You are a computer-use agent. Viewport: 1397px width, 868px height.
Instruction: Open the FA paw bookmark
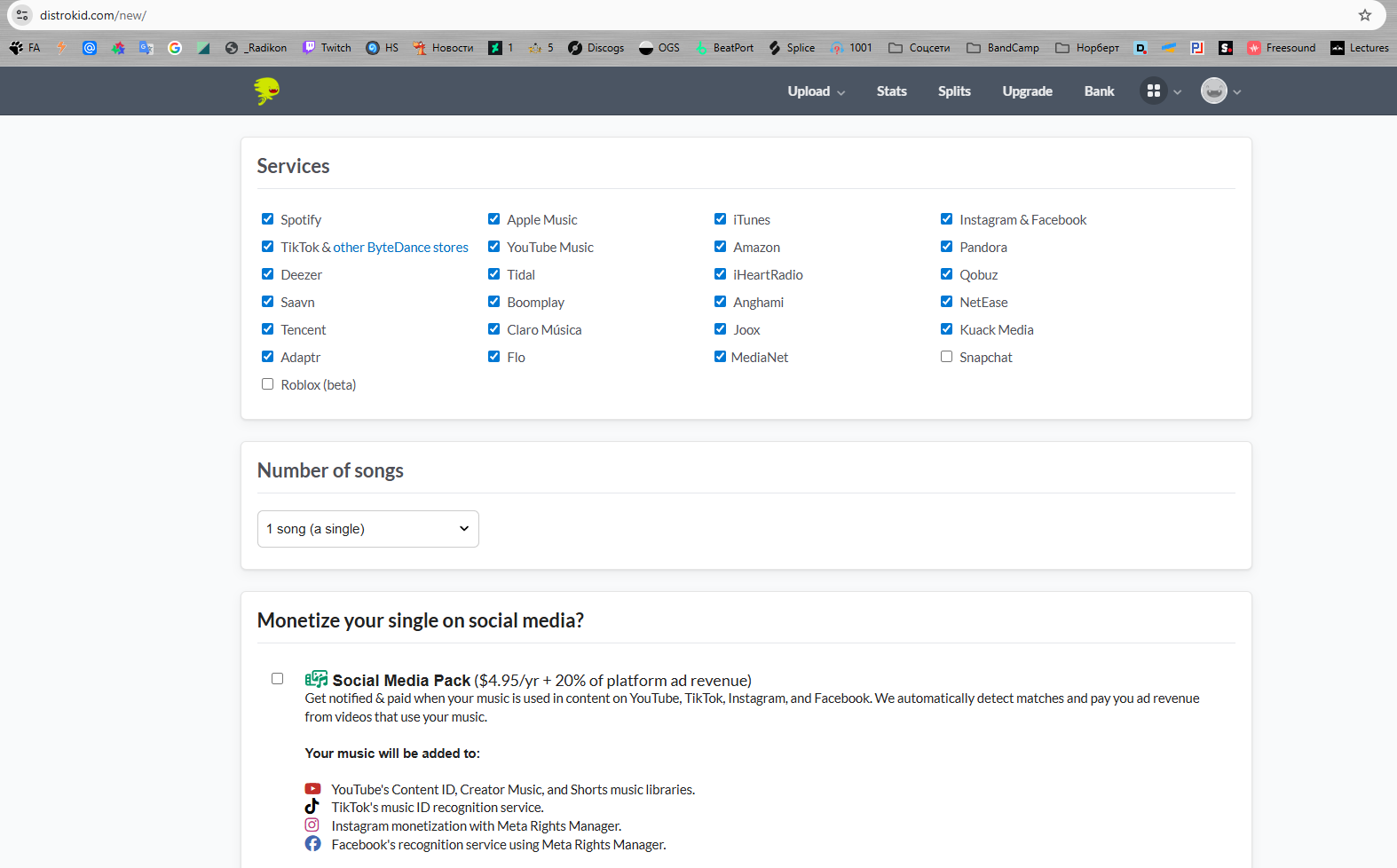pos(25,48)
